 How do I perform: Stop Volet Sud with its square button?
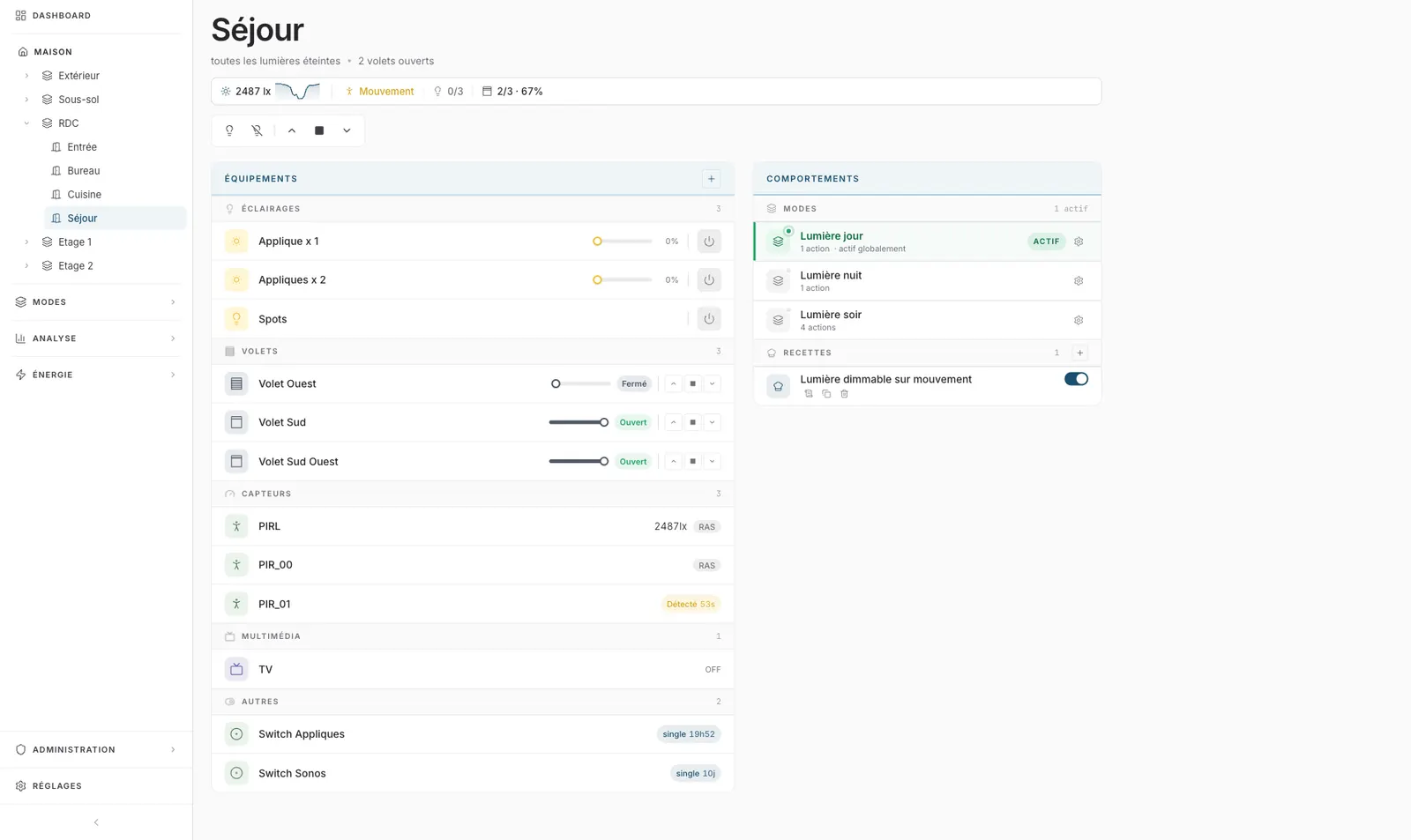[x=692, y=422]
